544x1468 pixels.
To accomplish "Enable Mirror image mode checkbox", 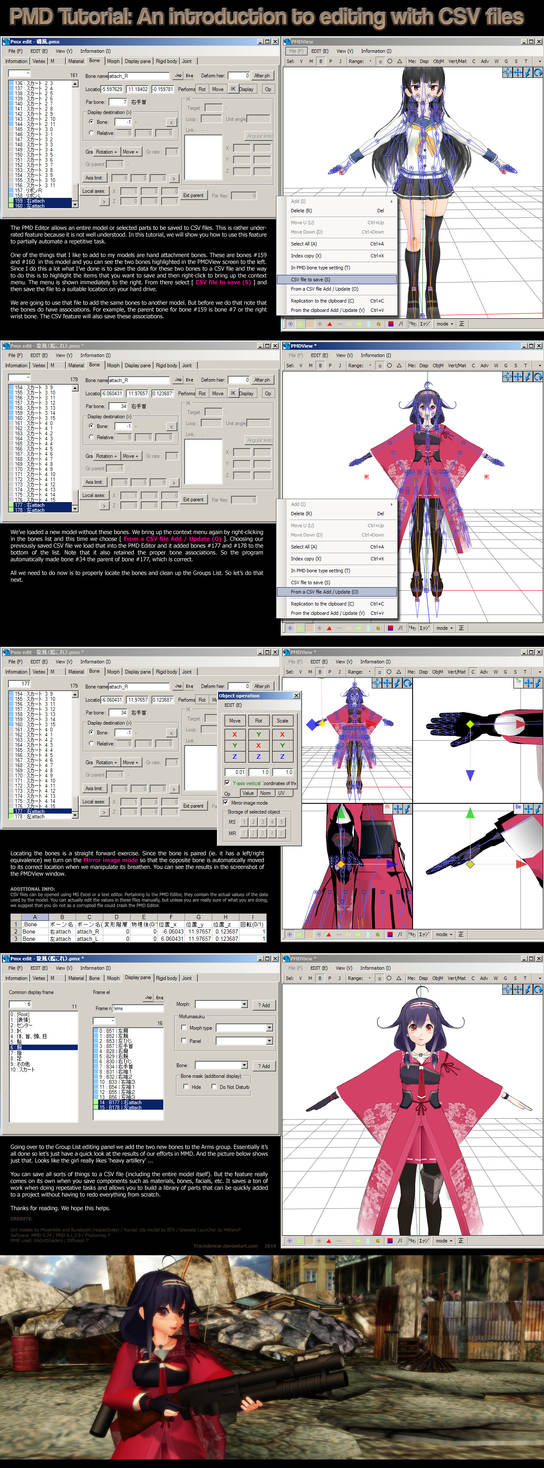I will click(226, 802).
